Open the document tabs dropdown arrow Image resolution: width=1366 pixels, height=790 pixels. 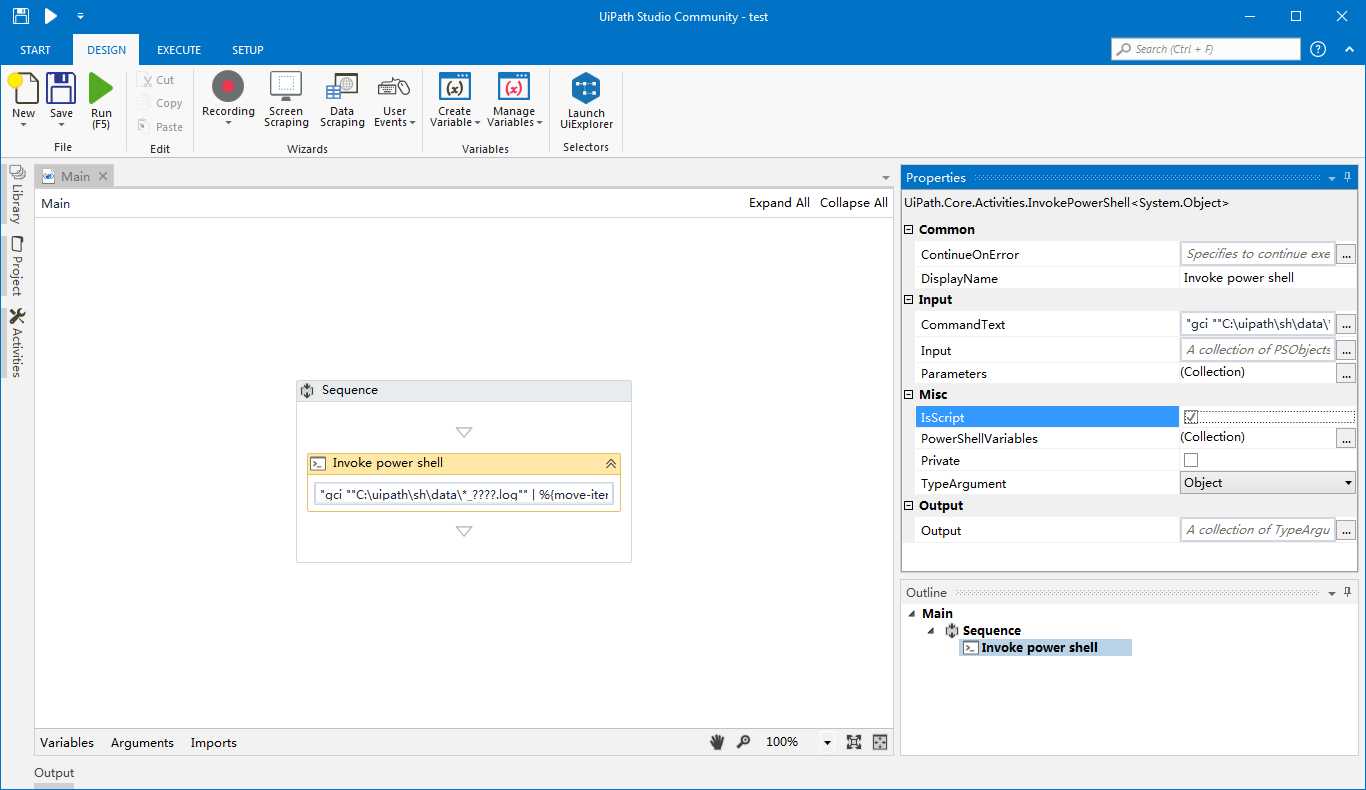885,178
